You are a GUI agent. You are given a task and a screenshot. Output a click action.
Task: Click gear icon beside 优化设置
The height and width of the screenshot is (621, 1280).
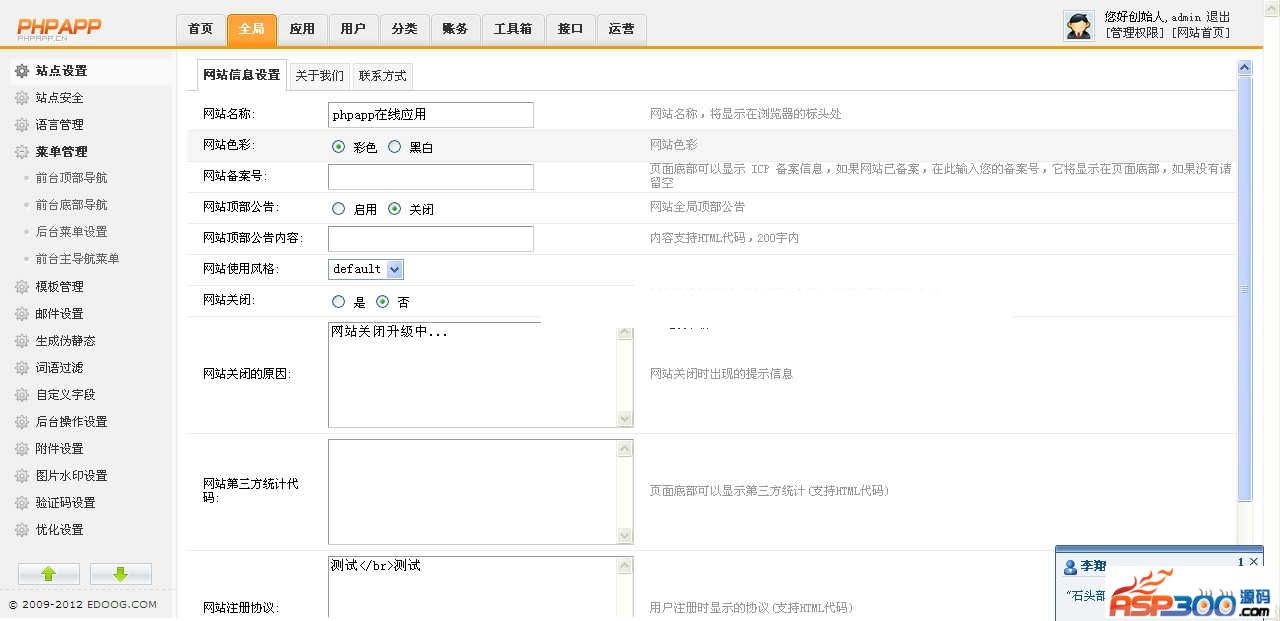21,530
